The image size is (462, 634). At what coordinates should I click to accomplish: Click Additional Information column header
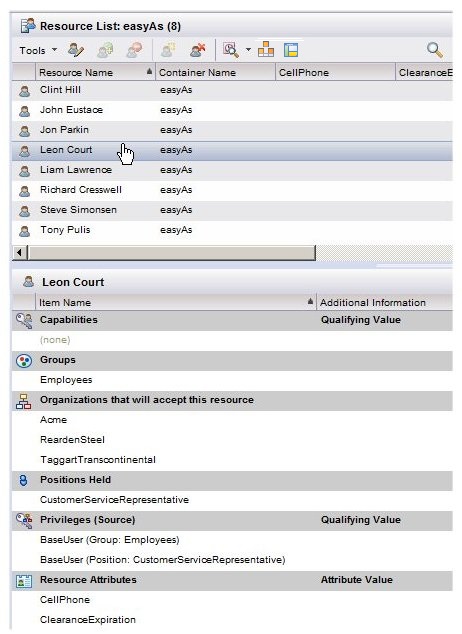pyautogui.click(x=385, y=302)
